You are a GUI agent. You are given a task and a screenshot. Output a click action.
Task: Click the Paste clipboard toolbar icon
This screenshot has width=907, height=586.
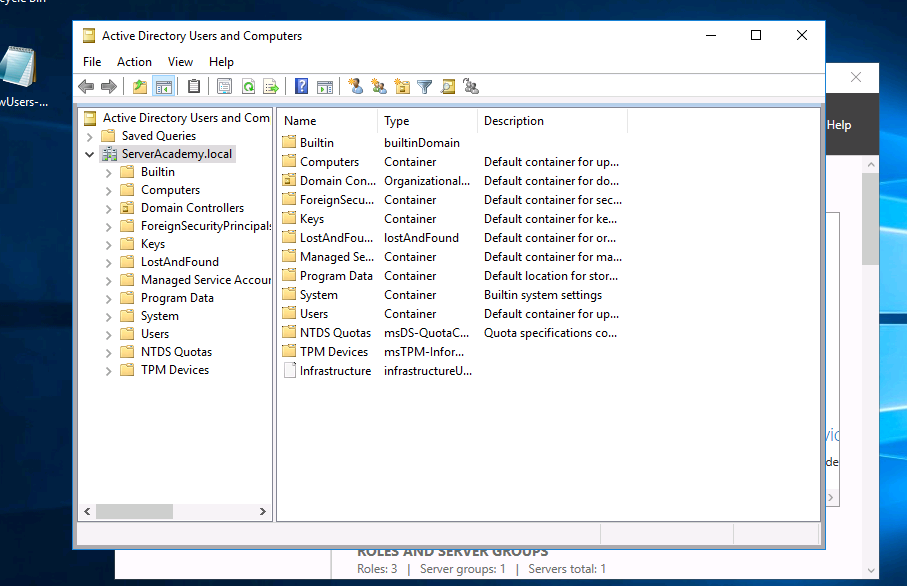194,87
